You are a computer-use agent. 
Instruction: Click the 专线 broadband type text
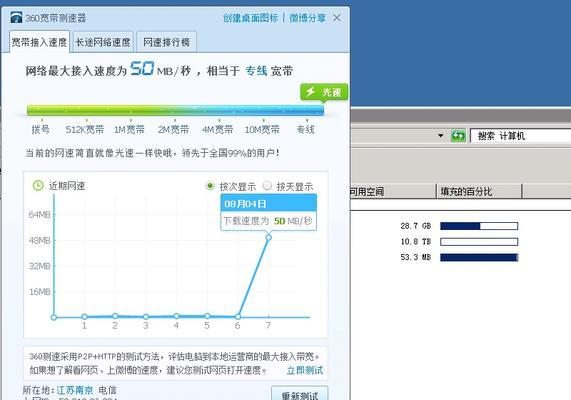point(256,71)
